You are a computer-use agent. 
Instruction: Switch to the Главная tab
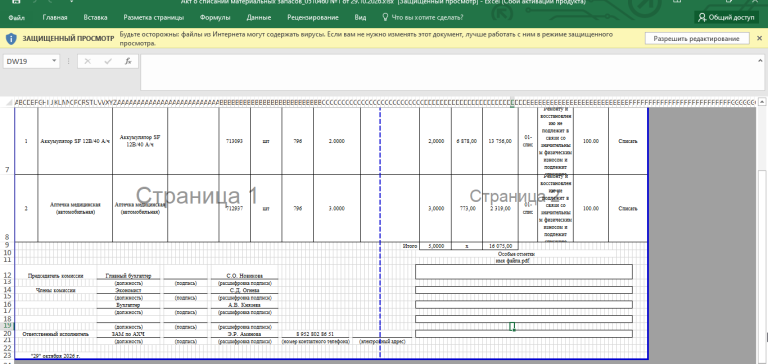[x=55, y=18]
